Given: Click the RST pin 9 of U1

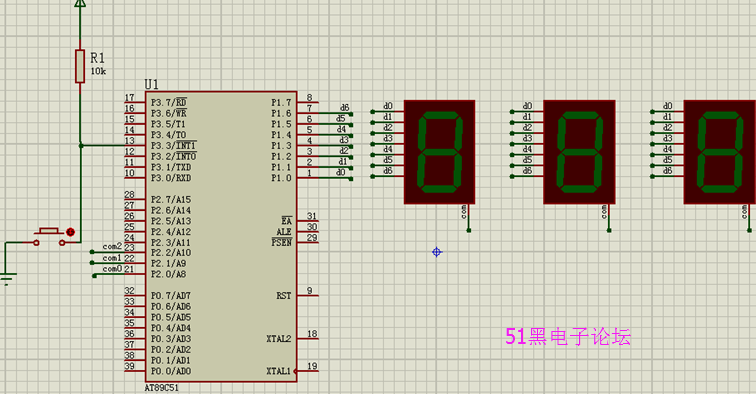Looking at the screenshot, I should coord(308,294).
